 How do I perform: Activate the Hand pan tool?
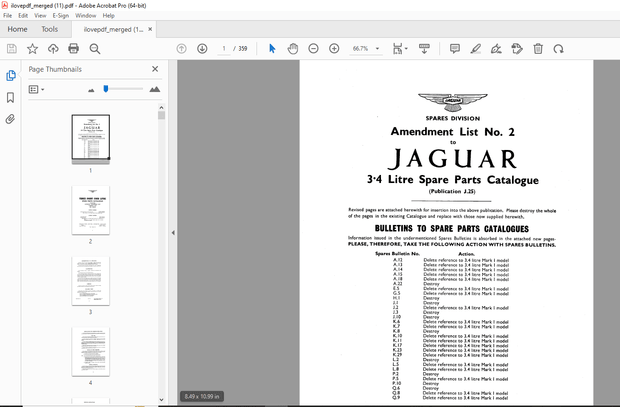point(293,49)
